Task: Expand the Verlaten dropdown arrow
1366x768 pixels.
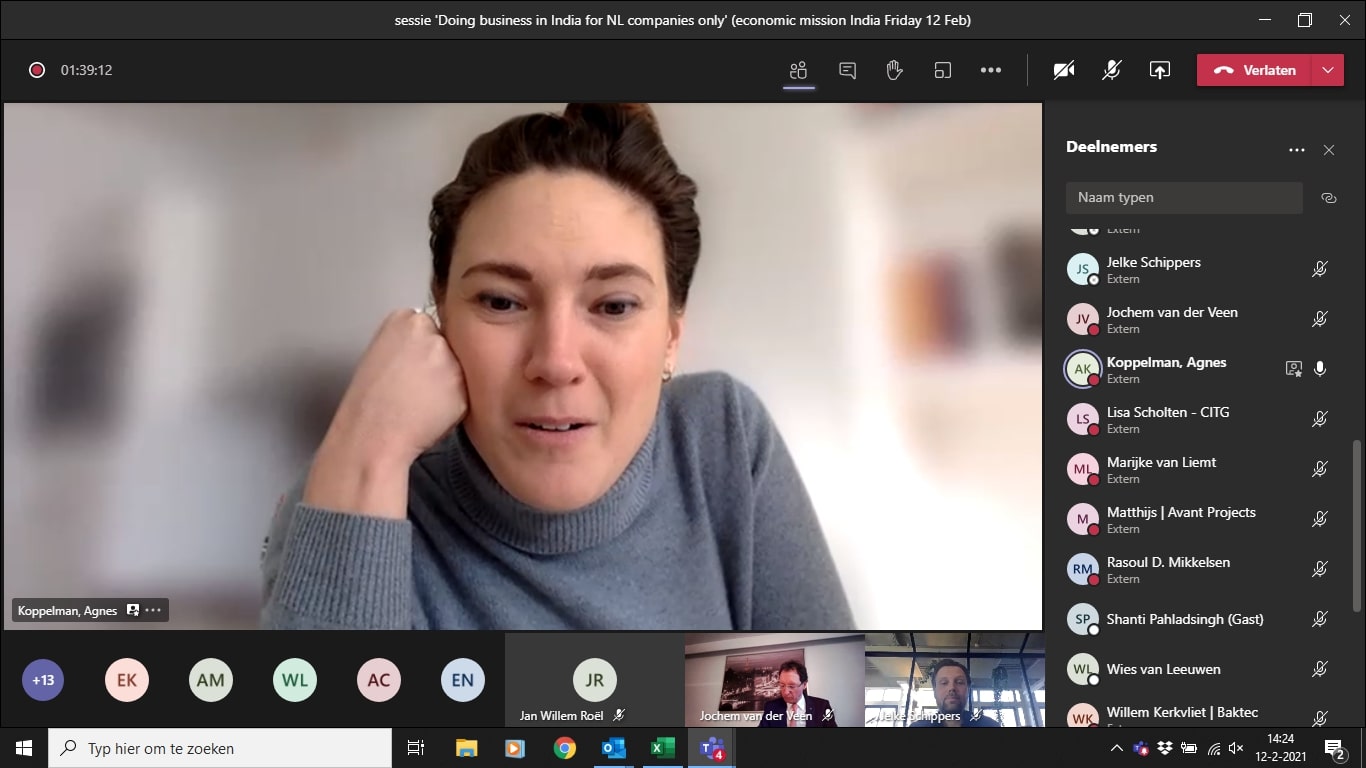Action: coord(1327,70)
